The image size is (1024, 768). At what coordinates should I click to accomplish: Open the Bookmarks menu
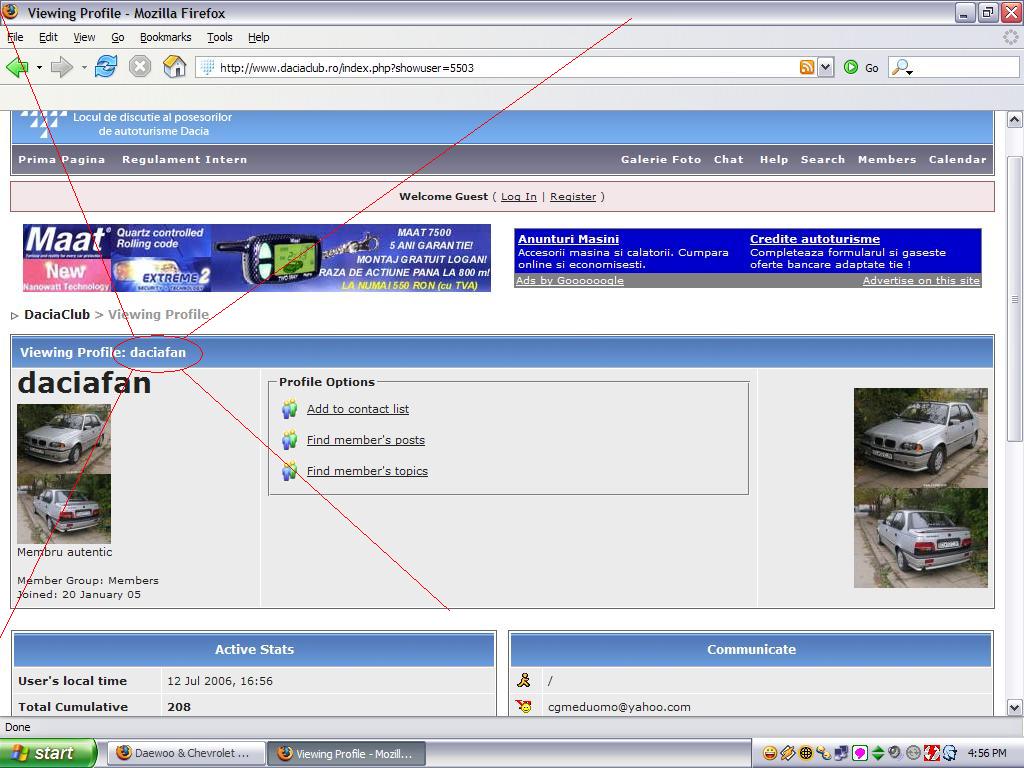166,37
